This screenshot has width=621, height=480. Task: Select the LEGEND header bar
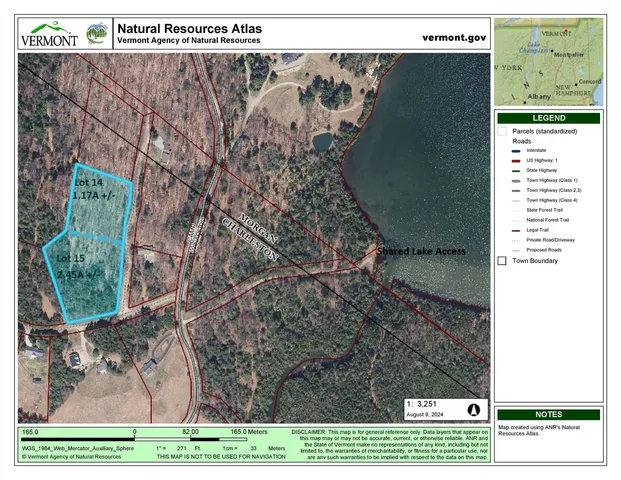(x=548, y=118)
